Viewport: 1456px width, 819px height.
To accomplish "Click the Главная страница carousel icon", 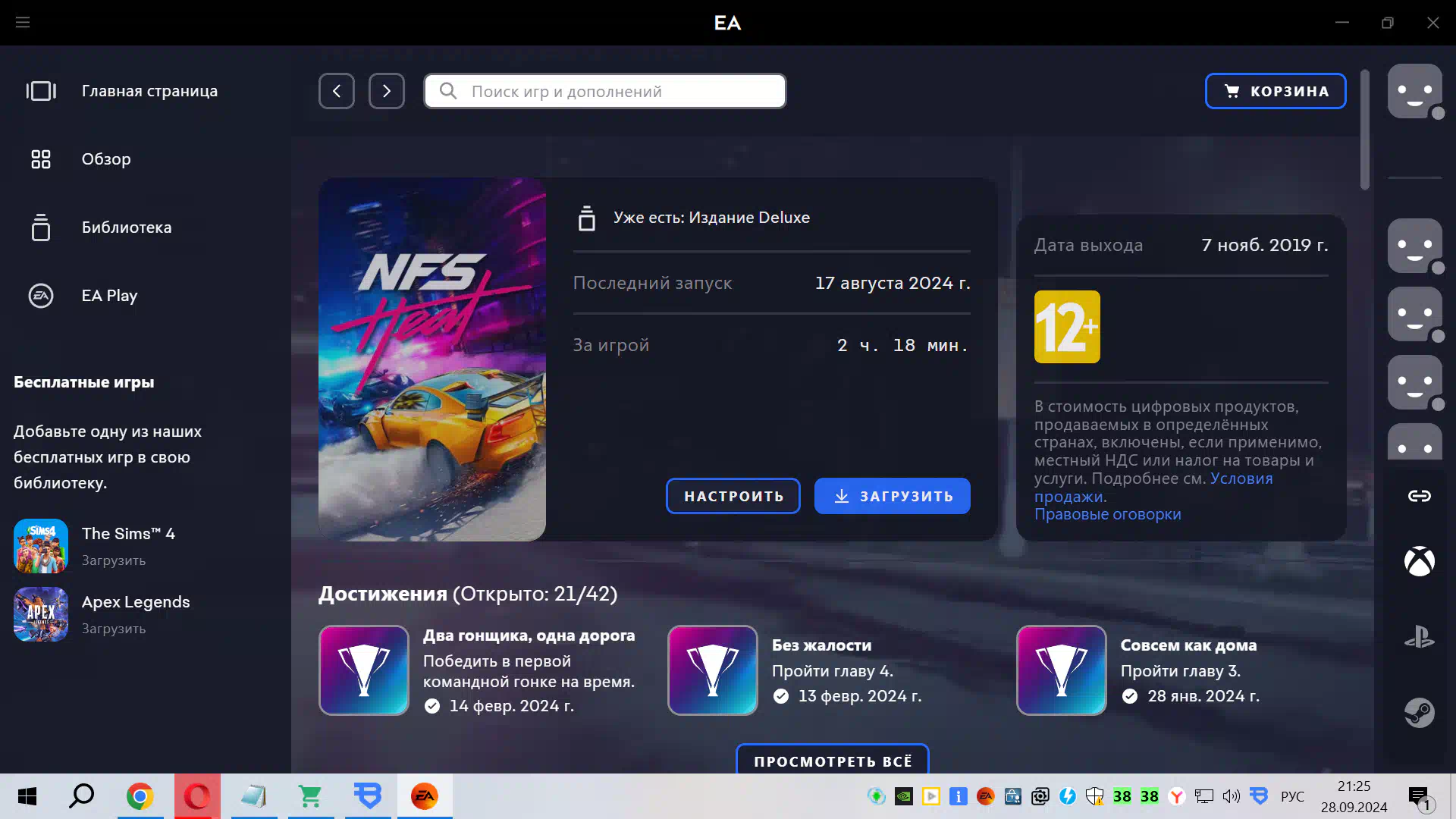I will tap(41, 91).
